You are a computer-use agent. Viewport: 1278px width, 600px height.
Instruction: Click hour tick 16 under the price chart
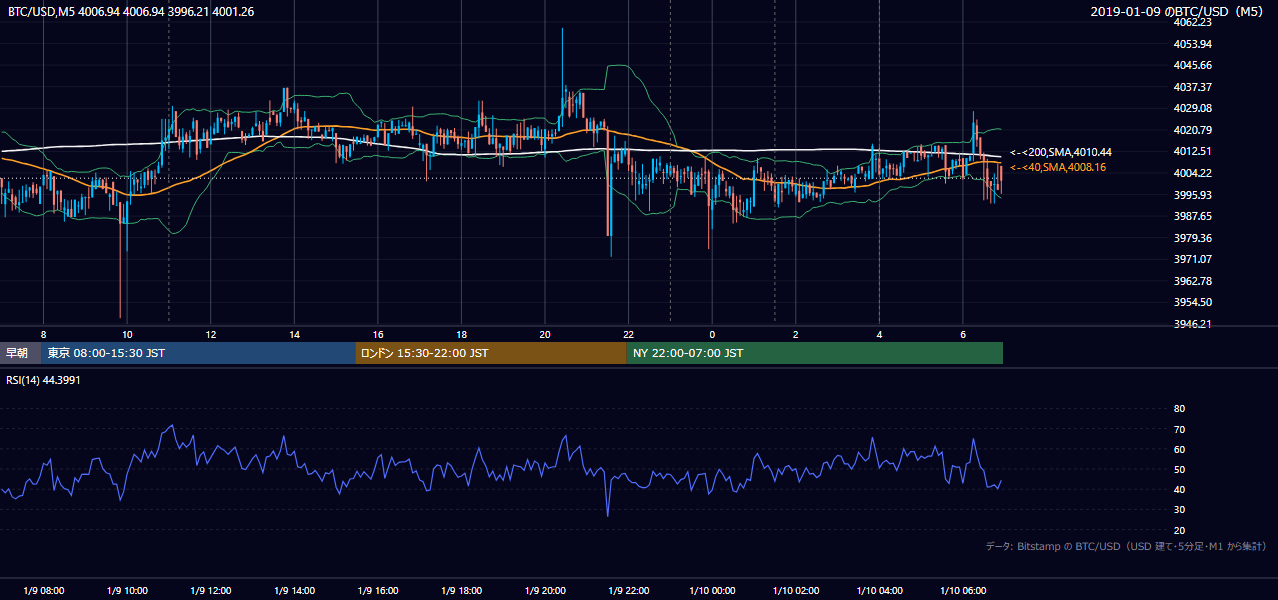click(378, 334)
